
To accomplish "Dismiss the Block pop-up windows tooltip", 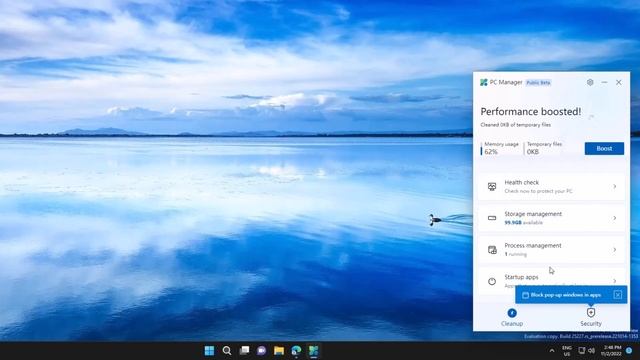I will [618, 295].
